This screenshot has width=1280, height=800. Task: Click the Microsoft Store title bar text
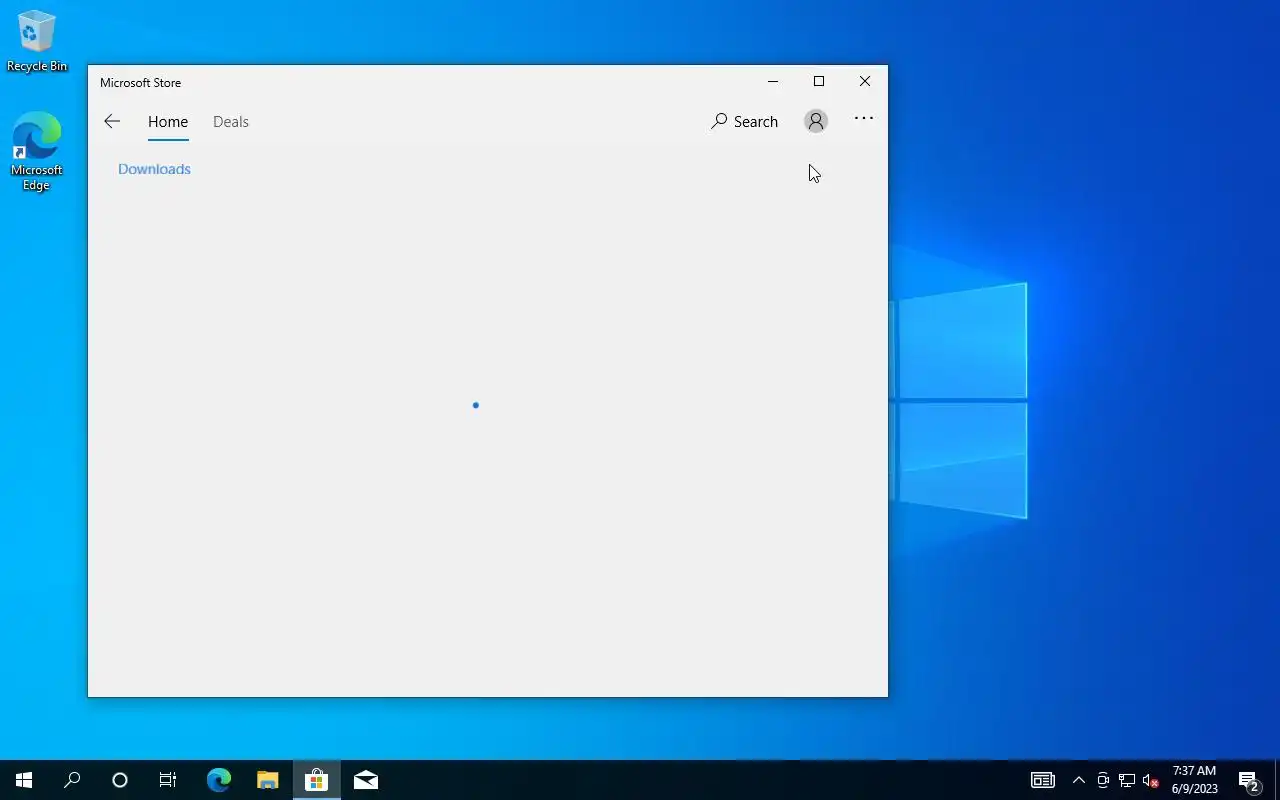coord(140,83)
